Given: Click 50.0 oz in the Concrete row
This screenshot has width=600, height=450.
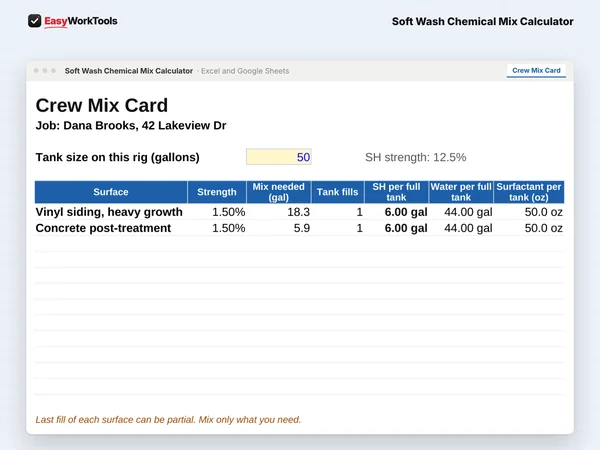Looking at the screenshot, I should coord(544,228).
